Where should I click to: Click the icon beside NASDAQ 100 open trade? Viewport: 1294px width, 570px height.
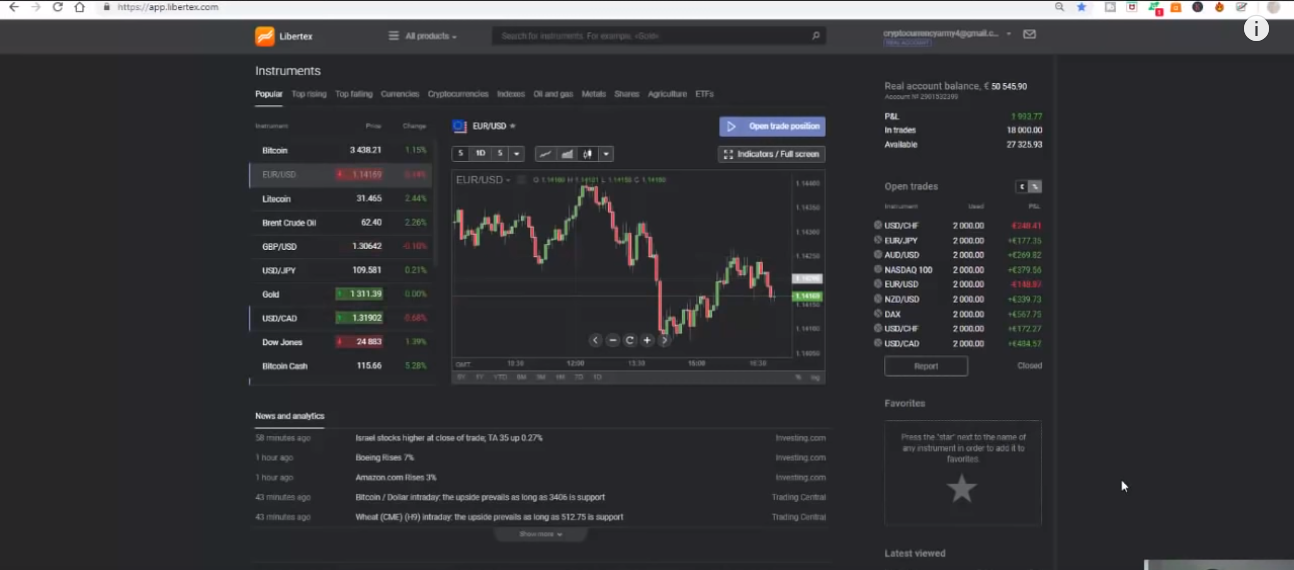[878, 269]
